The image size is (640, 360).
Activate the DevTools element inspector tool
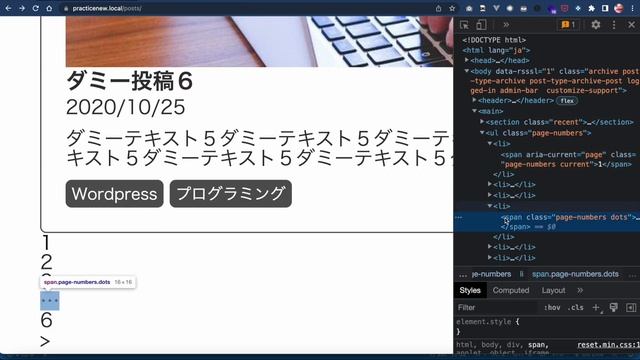point(464,25)
